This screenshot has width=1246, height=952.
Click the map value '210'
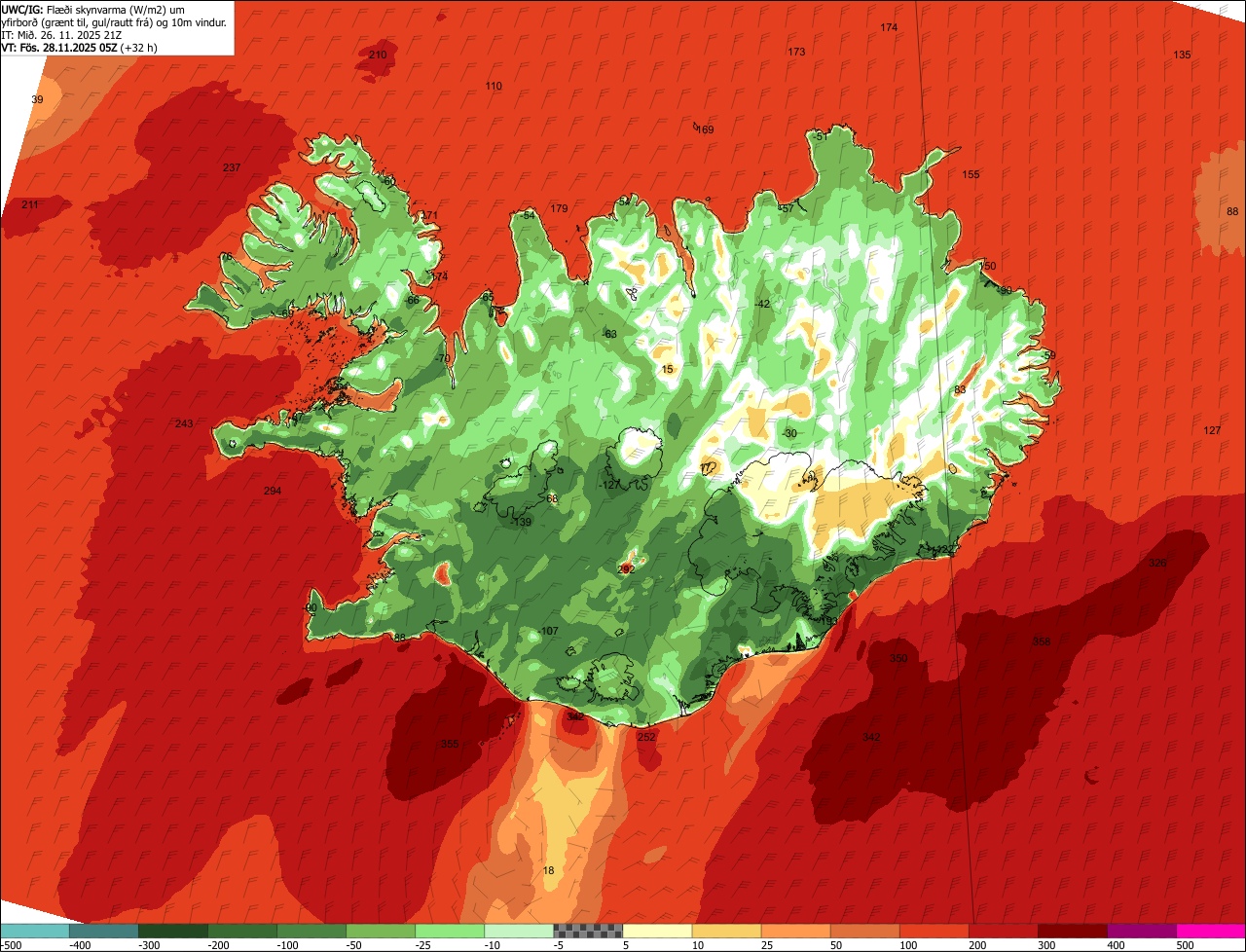(378, 55)
